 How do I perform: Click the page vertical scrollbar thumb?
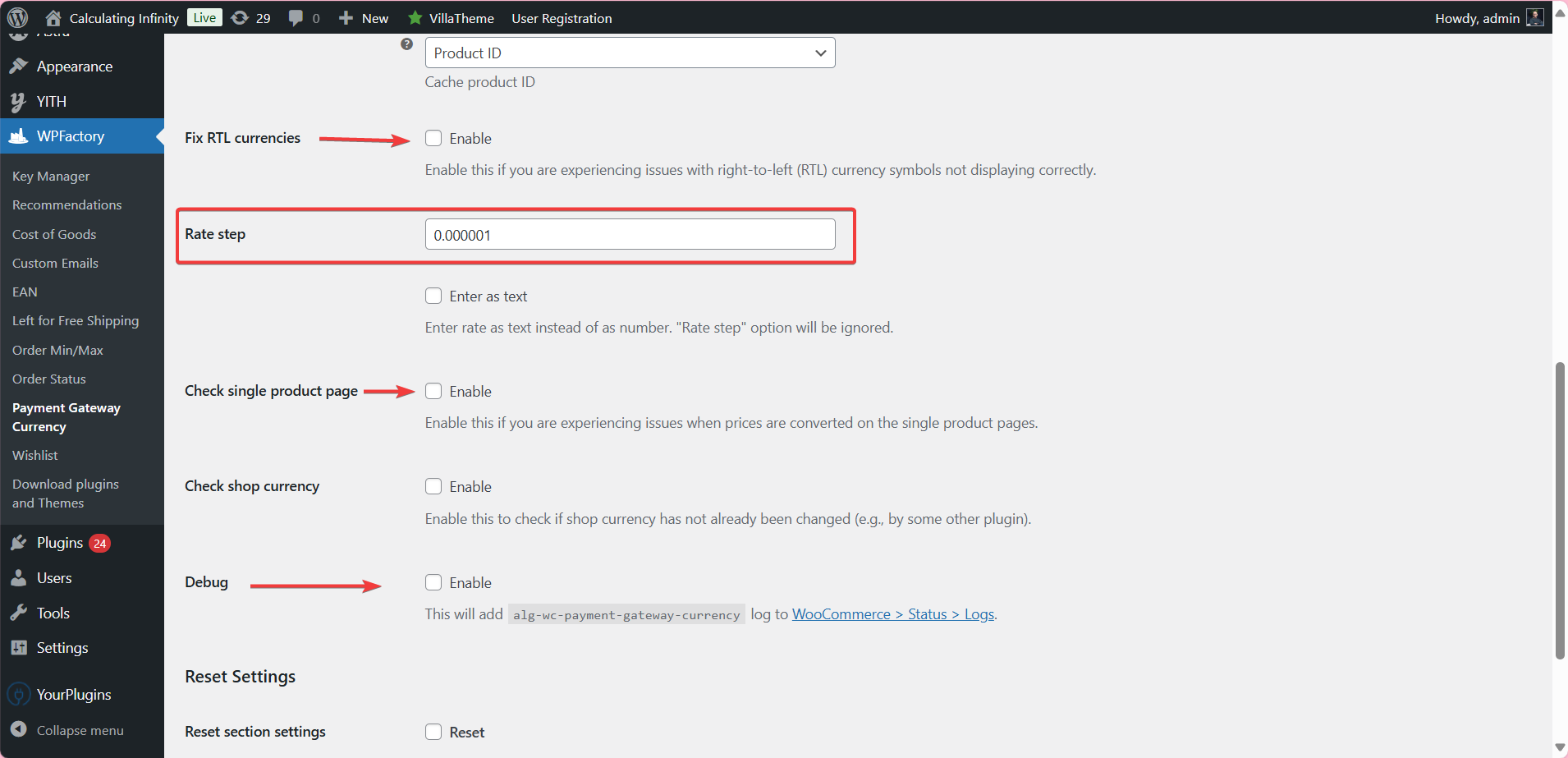(x=1560, y=510)
